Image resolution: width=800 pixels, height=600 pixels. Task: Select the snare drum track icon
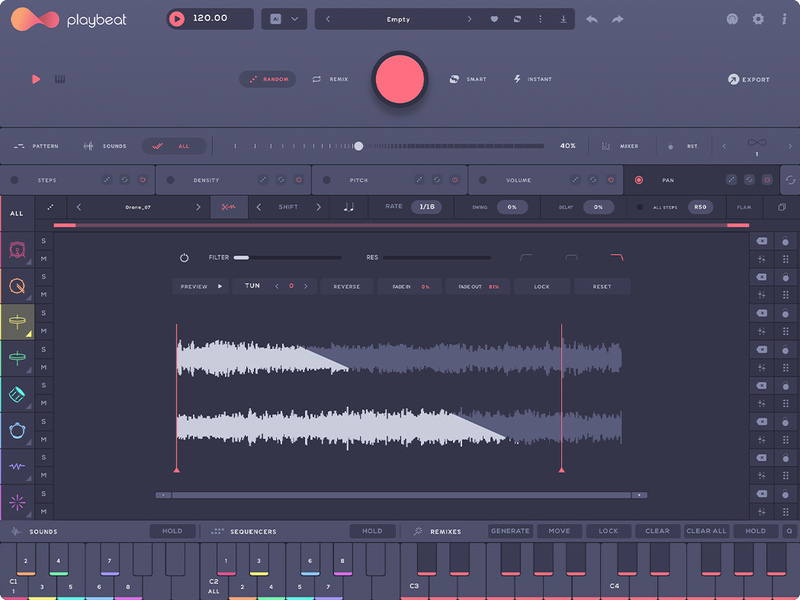(17, 286)
